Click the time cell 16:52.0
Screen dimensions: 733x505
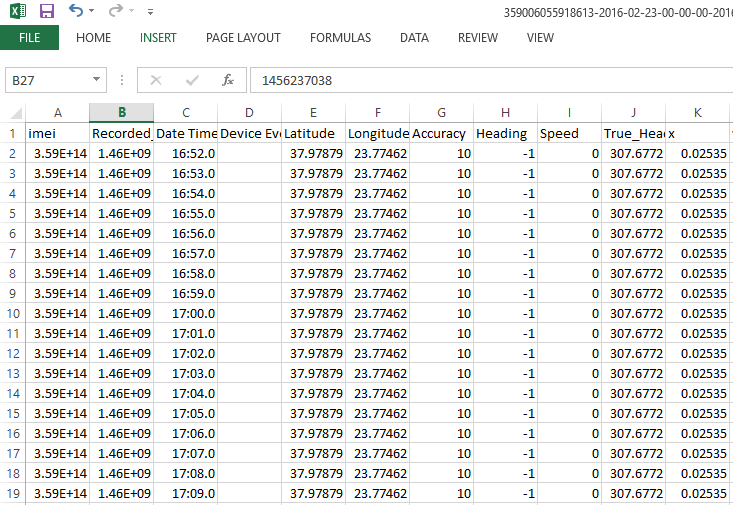[x=186, y=153]
